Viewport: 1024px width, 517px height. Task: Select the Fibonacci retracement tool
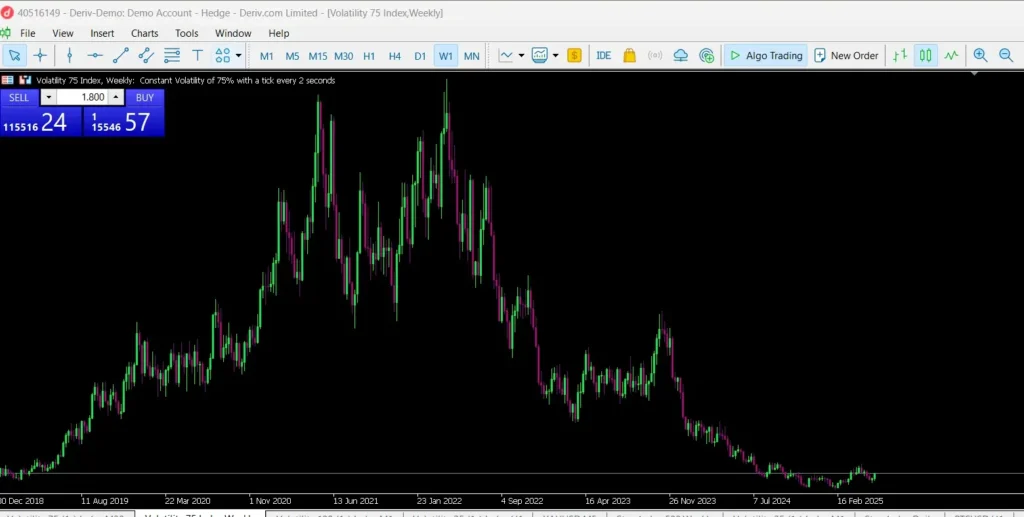tap(172, 55)
